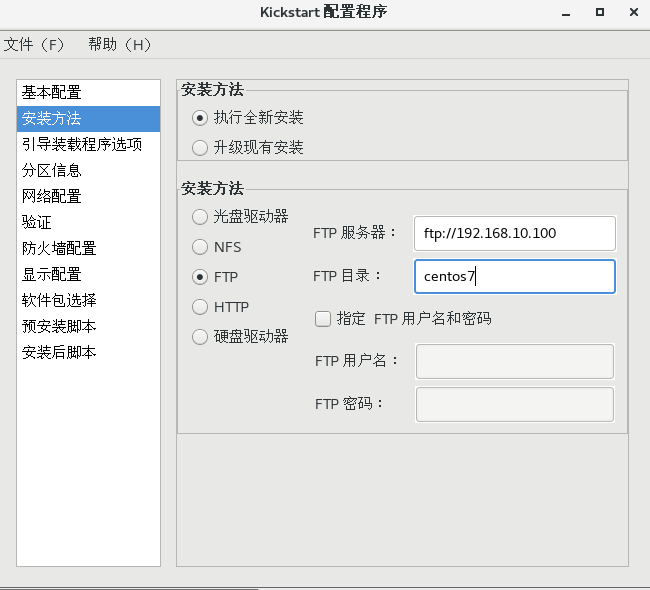Go to 预安装脚本 section
The height and width of the screenshot is (590, 650).
point(88,326)
